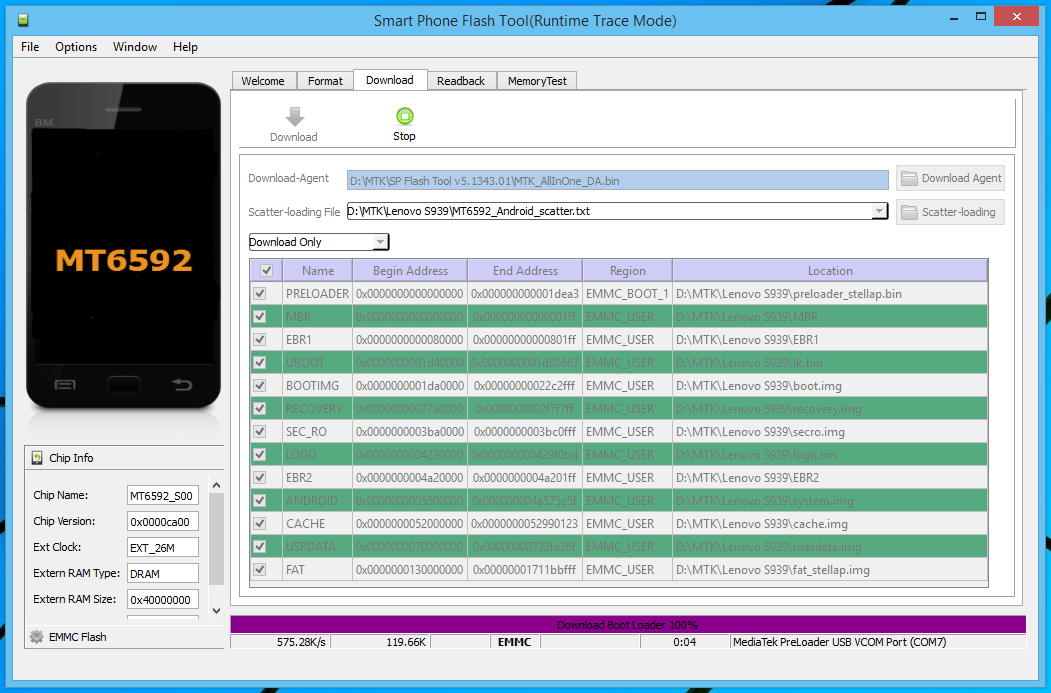Uncheck the BOOTIMG row checkbox
Screen dimensions: 1051x693
[260, 385]
